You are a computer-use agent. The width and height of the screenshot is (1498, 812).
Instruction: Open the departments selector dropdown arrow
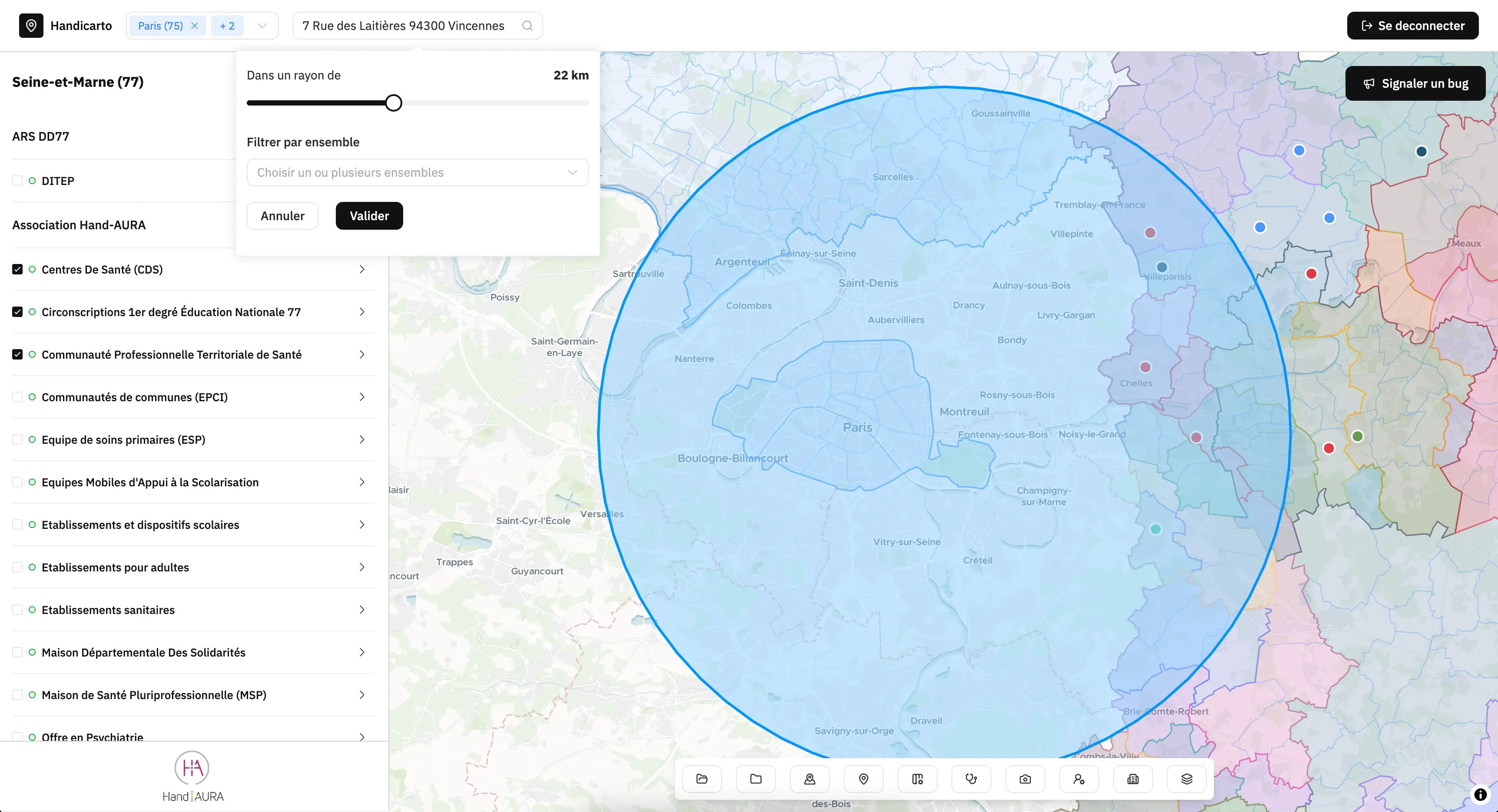(262, 26)
